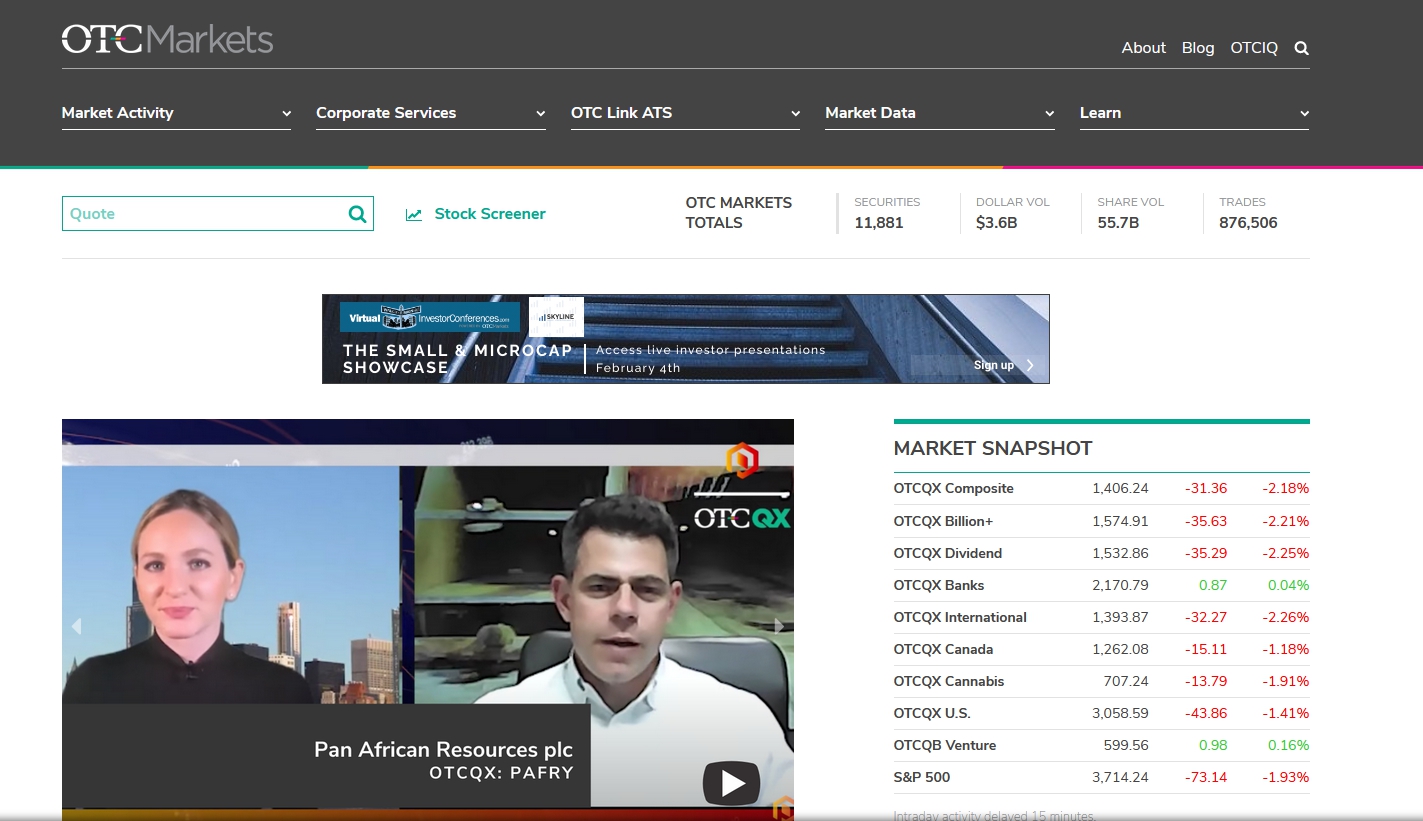Click the Quote search magnifier icon

point(357,213)
